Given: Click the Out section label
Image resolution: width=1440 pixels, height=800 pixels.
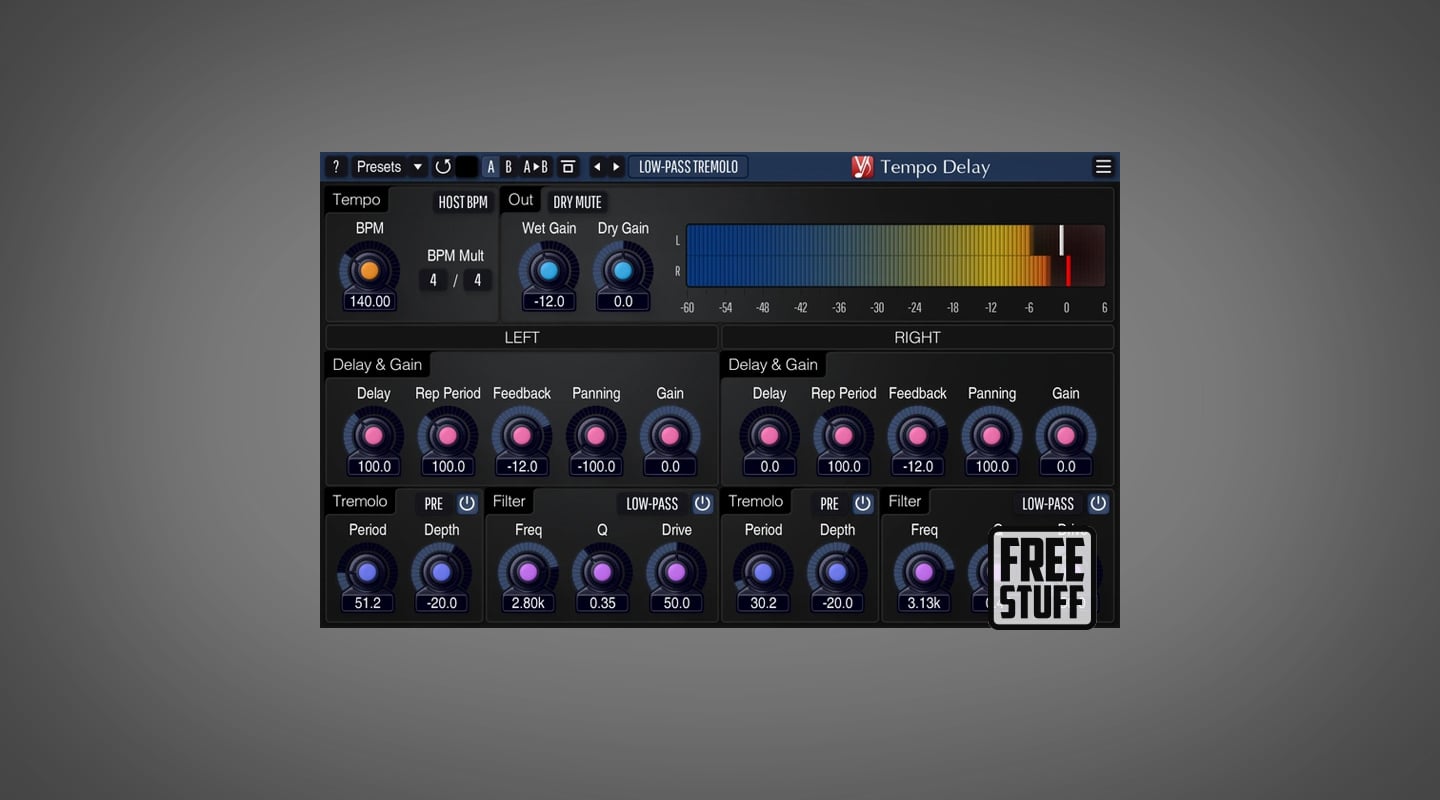Looking at the screenshot, I should point(521,200).
